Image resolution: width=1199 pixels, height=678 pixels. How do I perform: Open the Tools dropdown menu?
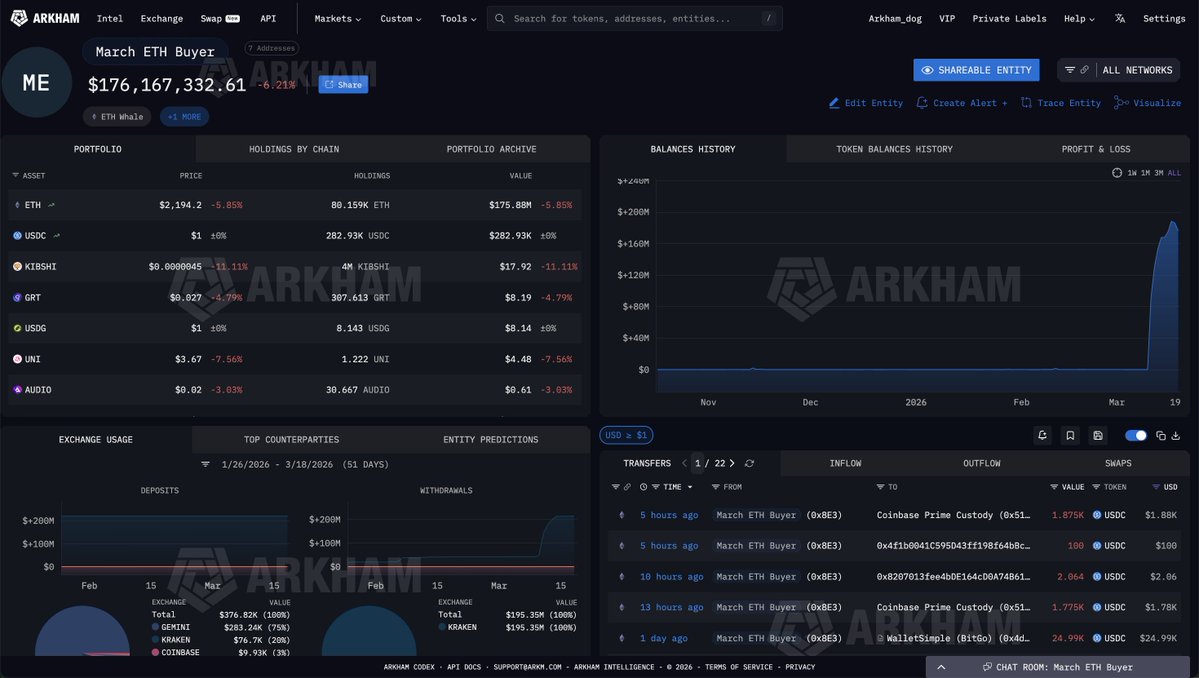tap(458, 18)
